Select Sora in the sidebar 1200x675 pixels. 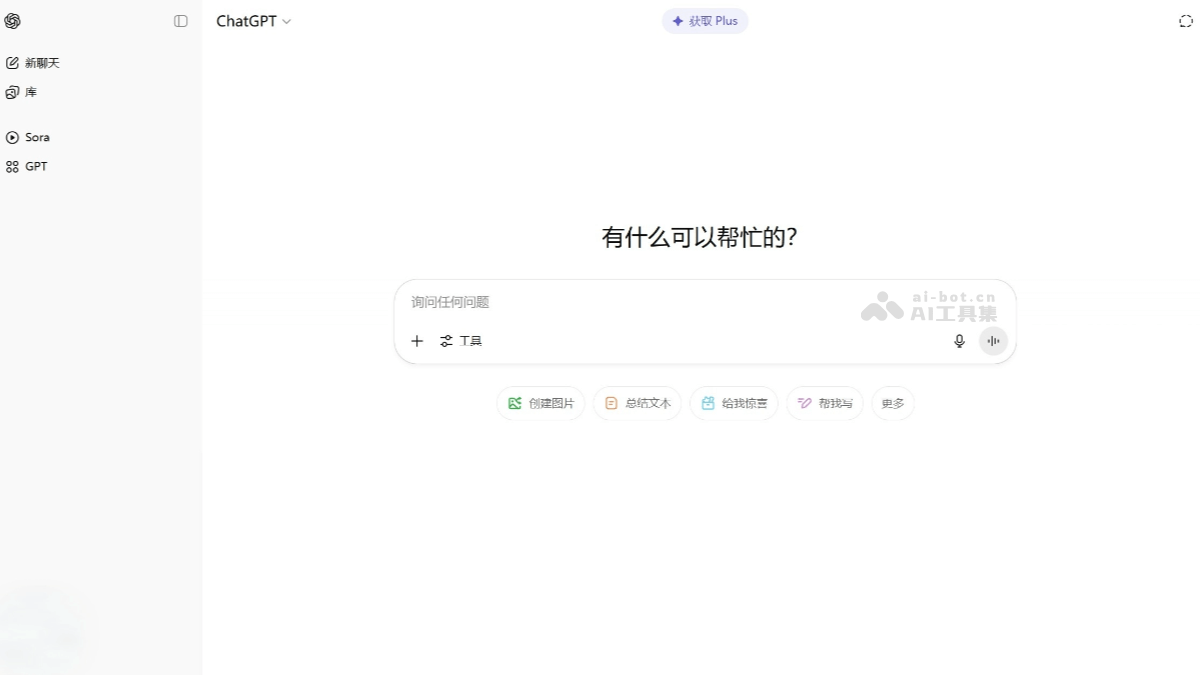point(37,137)
